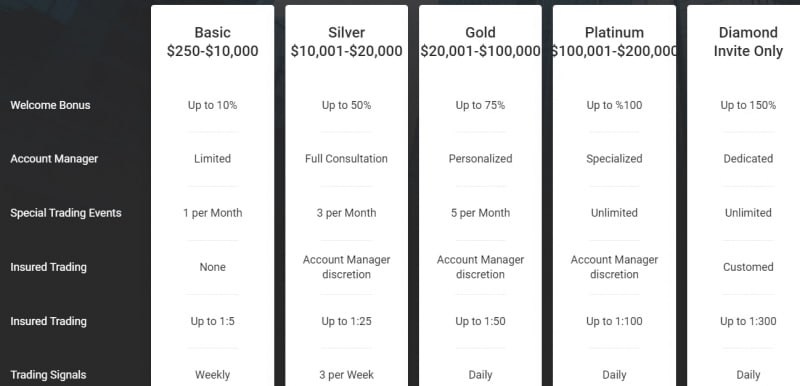Select 'Personalized' account manager in Gold

480,159
